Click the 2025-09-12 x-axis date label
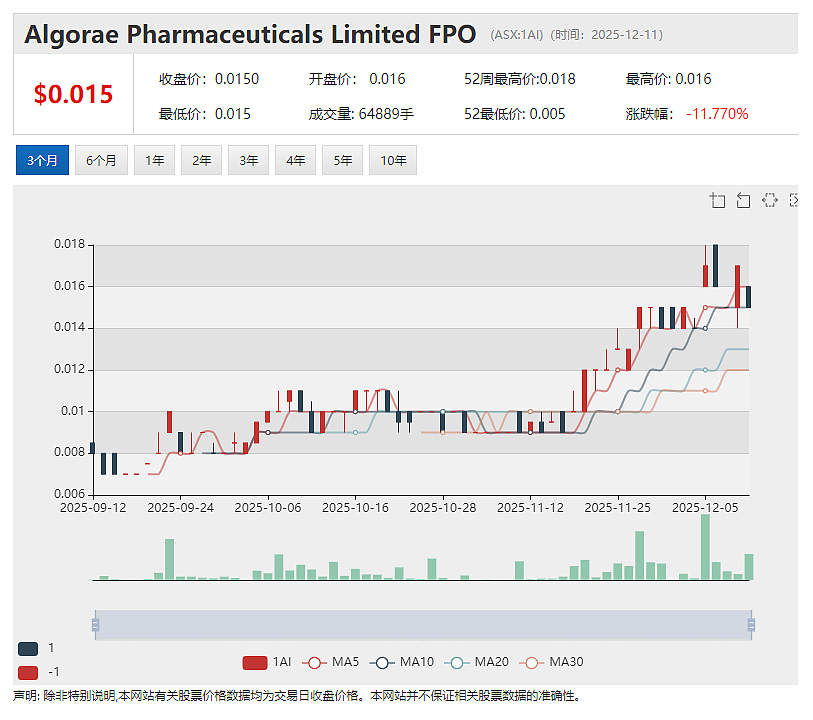 (x=93, y=508)
